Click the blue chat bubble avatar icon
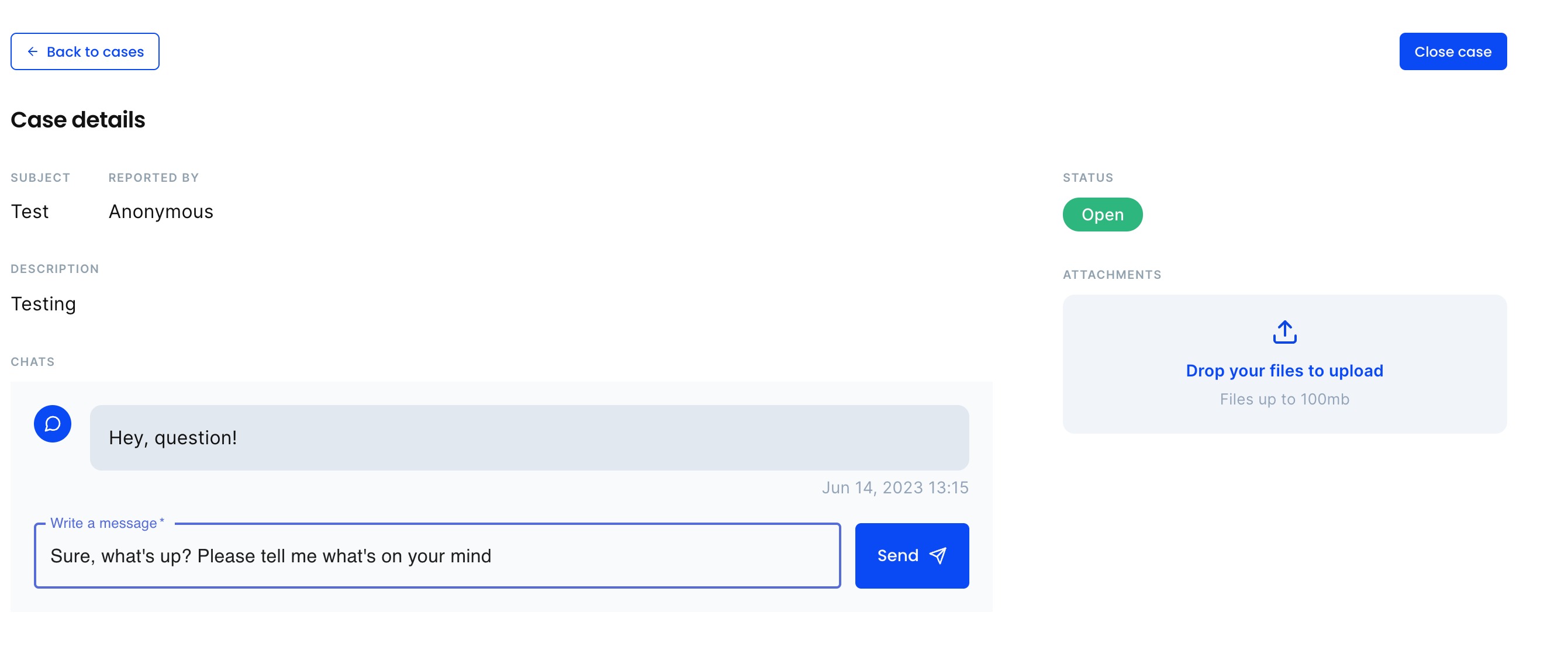Screen dimensions: 1568x650 click(53, 424)
